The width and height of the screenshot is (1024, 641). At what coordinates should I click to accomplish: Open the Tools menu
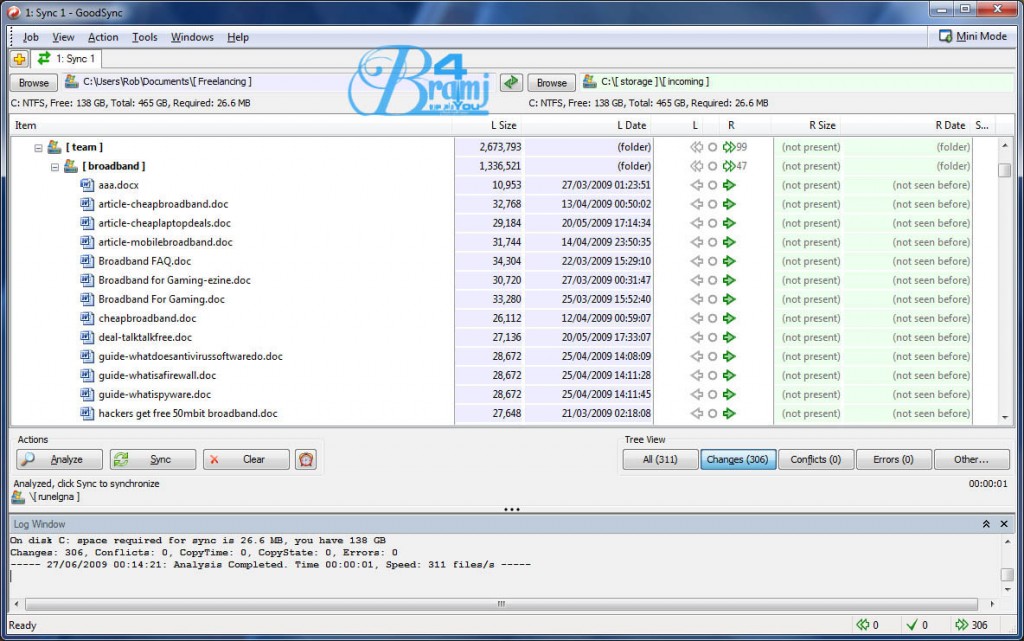[145, 37]
